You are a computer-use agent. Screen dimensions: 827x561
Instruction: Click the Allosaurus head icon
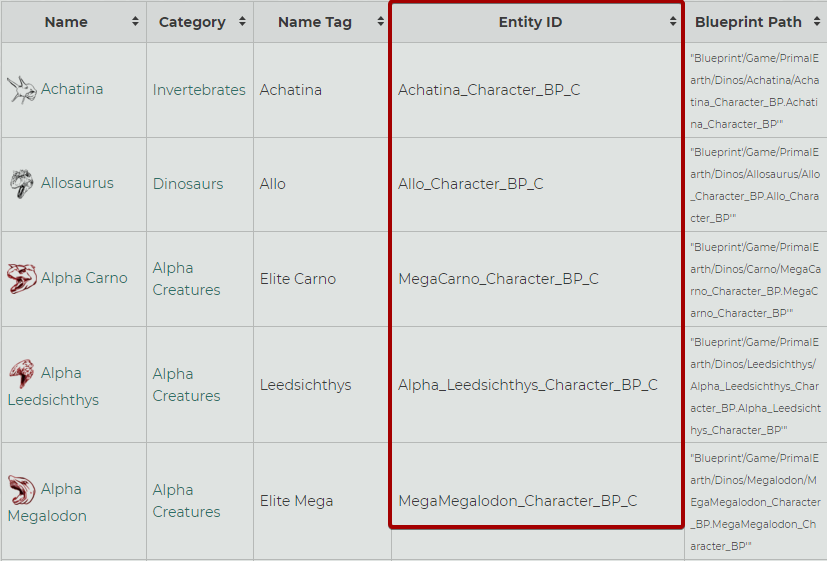21,184
